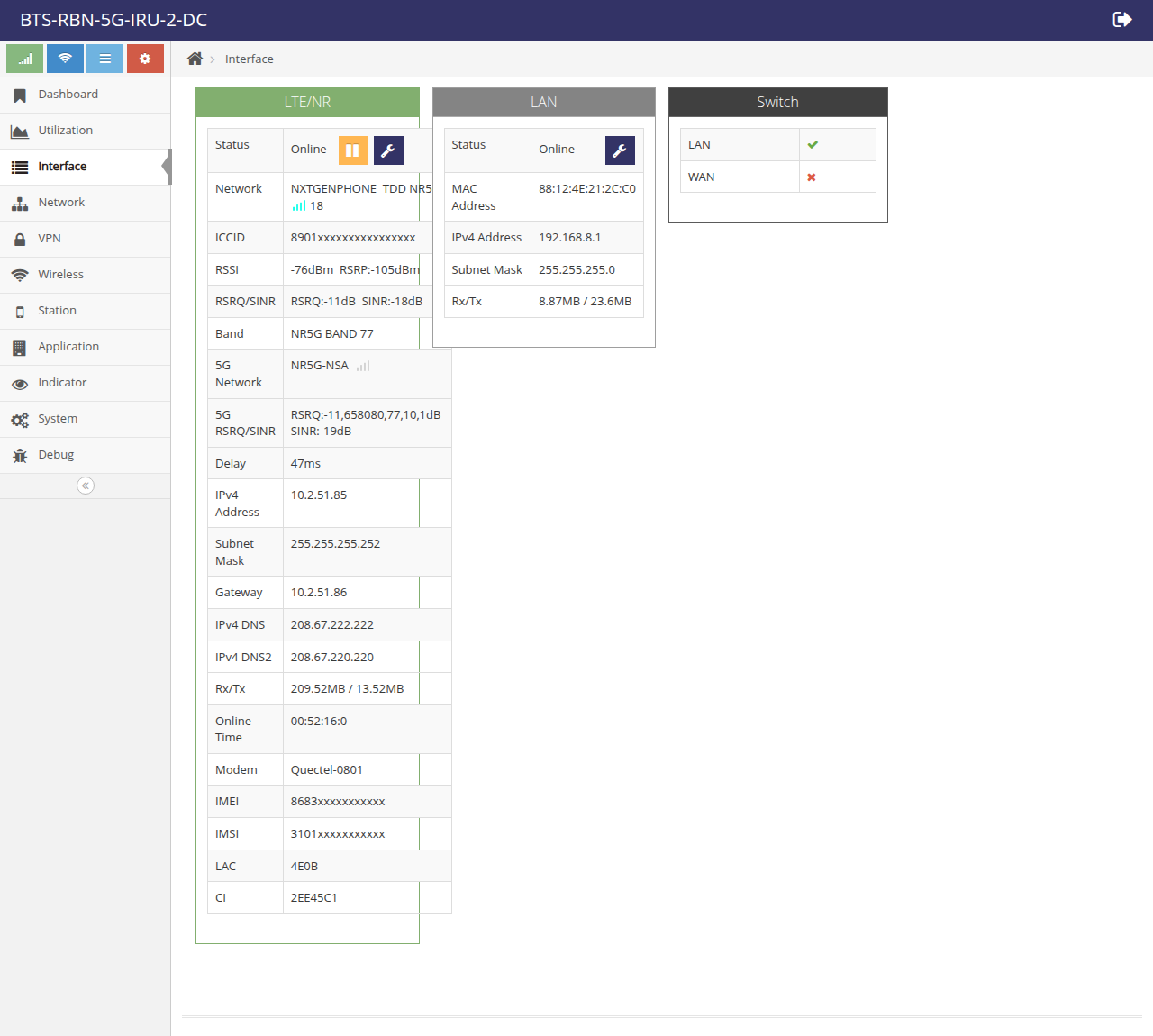Select the online time 00:52:16:0
This screenshot has height=1036, width=1153.
319,722
